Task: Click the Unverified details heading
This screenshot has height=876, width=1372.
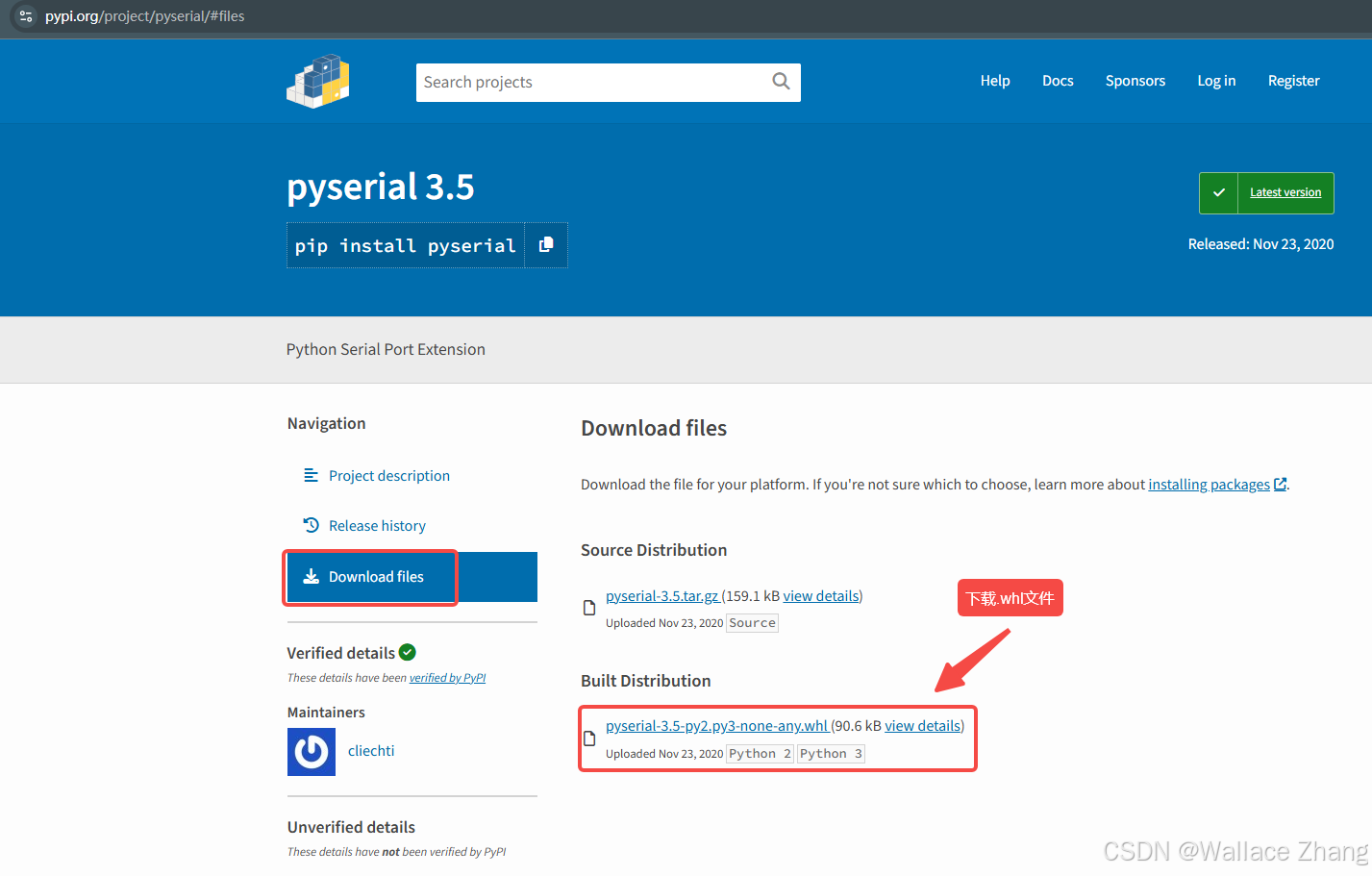Action: tap(351, 827)
